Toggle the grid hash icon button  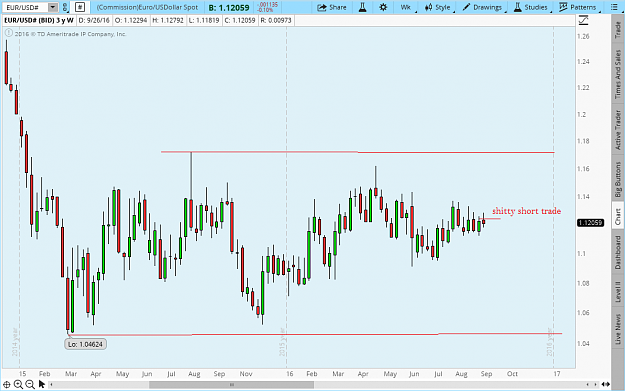pyautogui.click(x=80, y=7)
